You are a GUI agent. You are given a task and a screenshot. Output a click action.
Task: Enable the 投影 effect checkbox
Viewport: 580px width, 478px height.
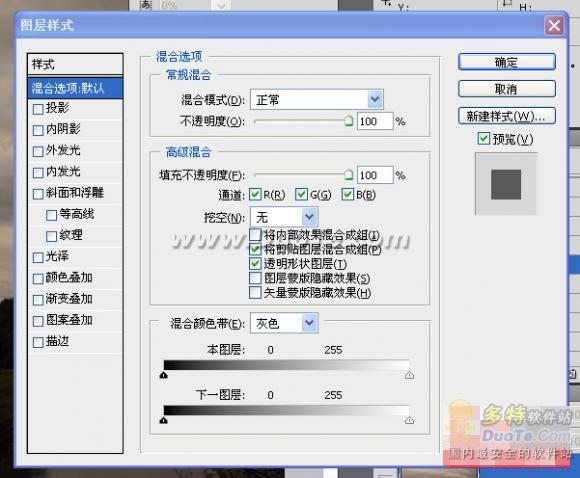38,109
